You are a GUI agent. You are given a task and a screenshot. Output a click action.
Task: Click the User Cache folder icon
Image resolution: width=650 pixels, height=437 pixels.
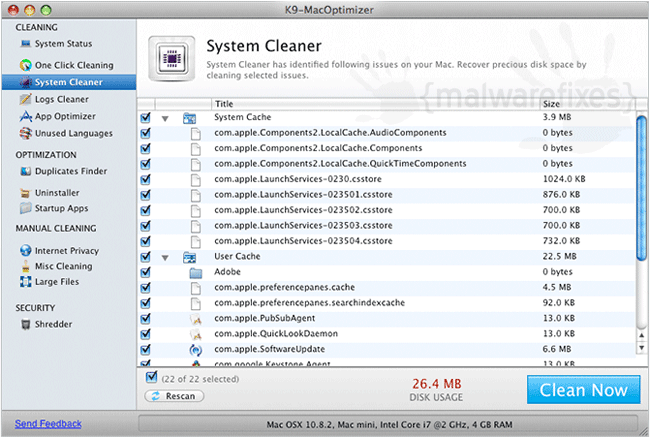pyautogui.click(x=189, y=257)
